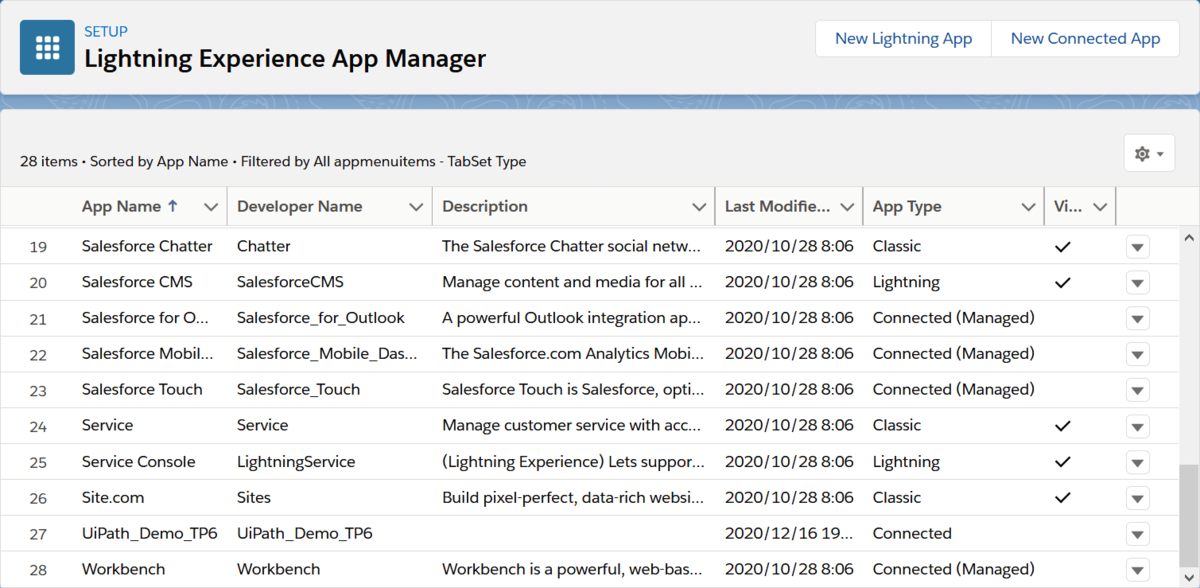This screenshot has width=1200, height=588.
Task: Click the Sites developer name cell
Action: click(x=254, y=497)
